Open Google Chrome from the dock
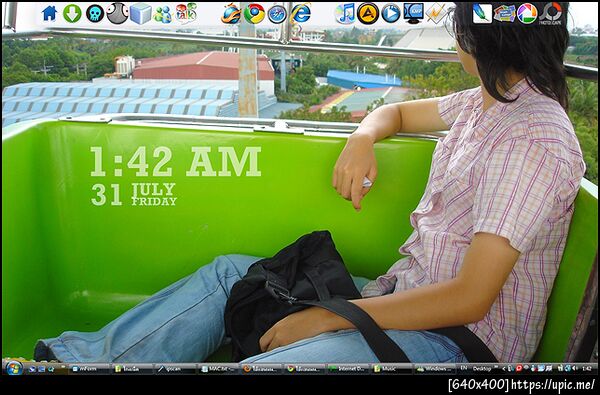Screen dimensions: 600x395 tap(254, 14)
